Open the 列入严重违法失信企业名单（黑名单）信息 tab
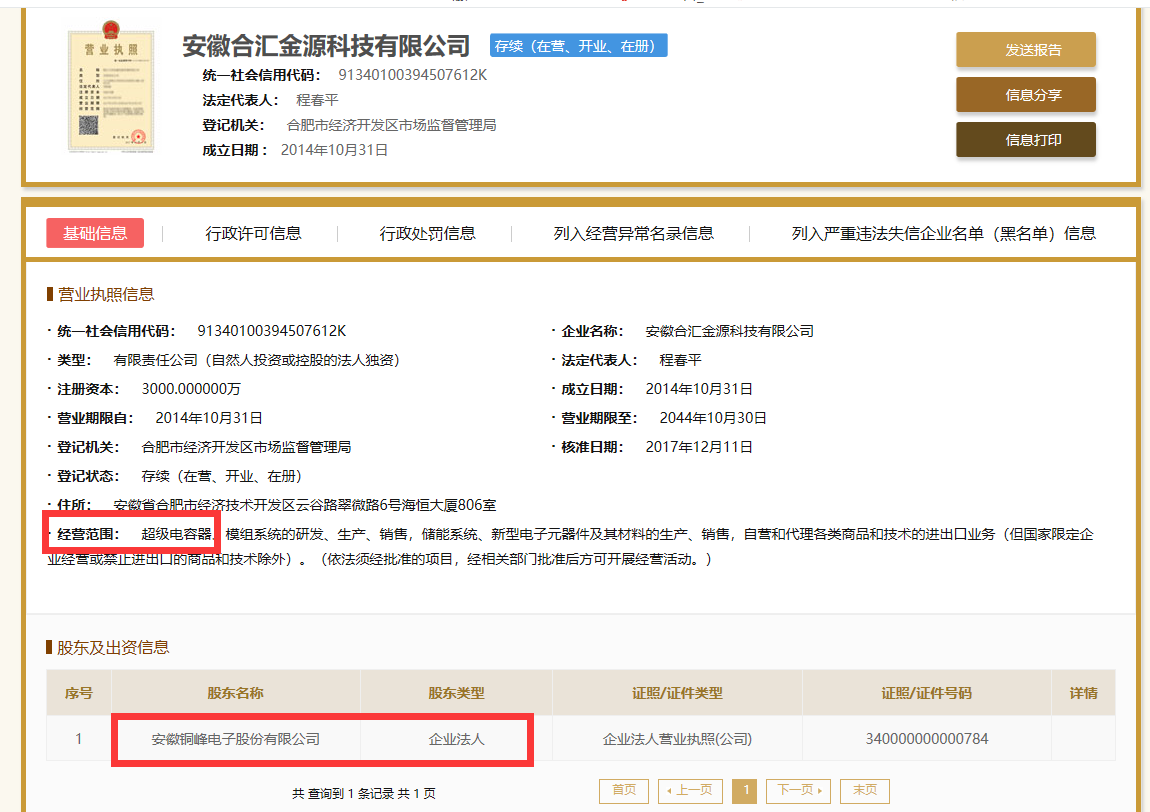This screenshot has width=1150, height=812. pyautogui.click(x=943, y=233)
